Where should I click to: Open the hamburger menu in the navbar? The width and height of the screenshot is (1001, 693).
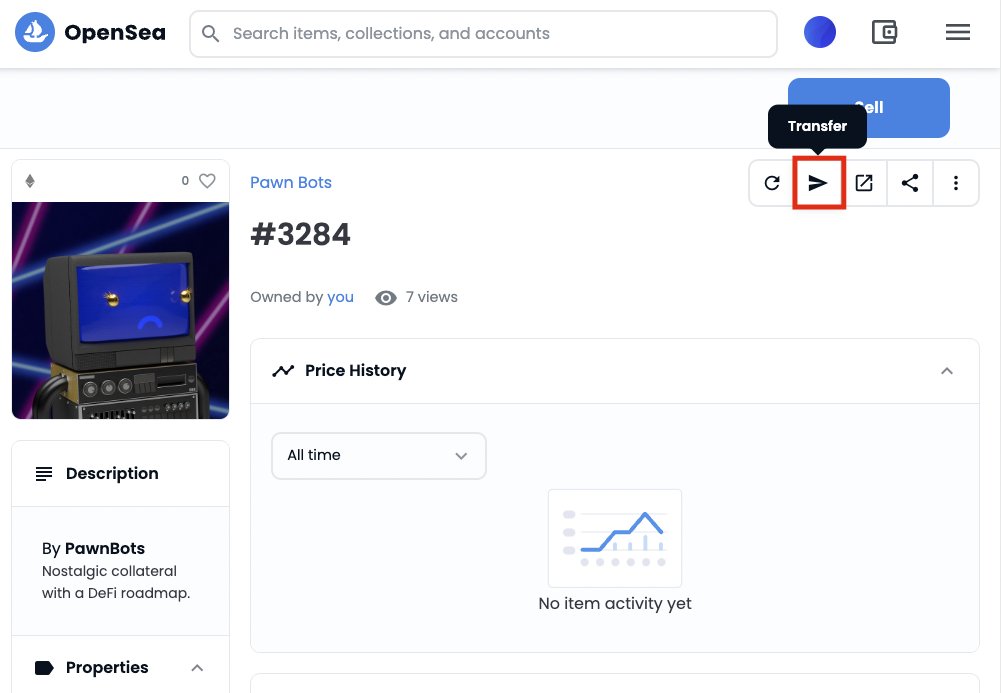[x=957, y=31]
